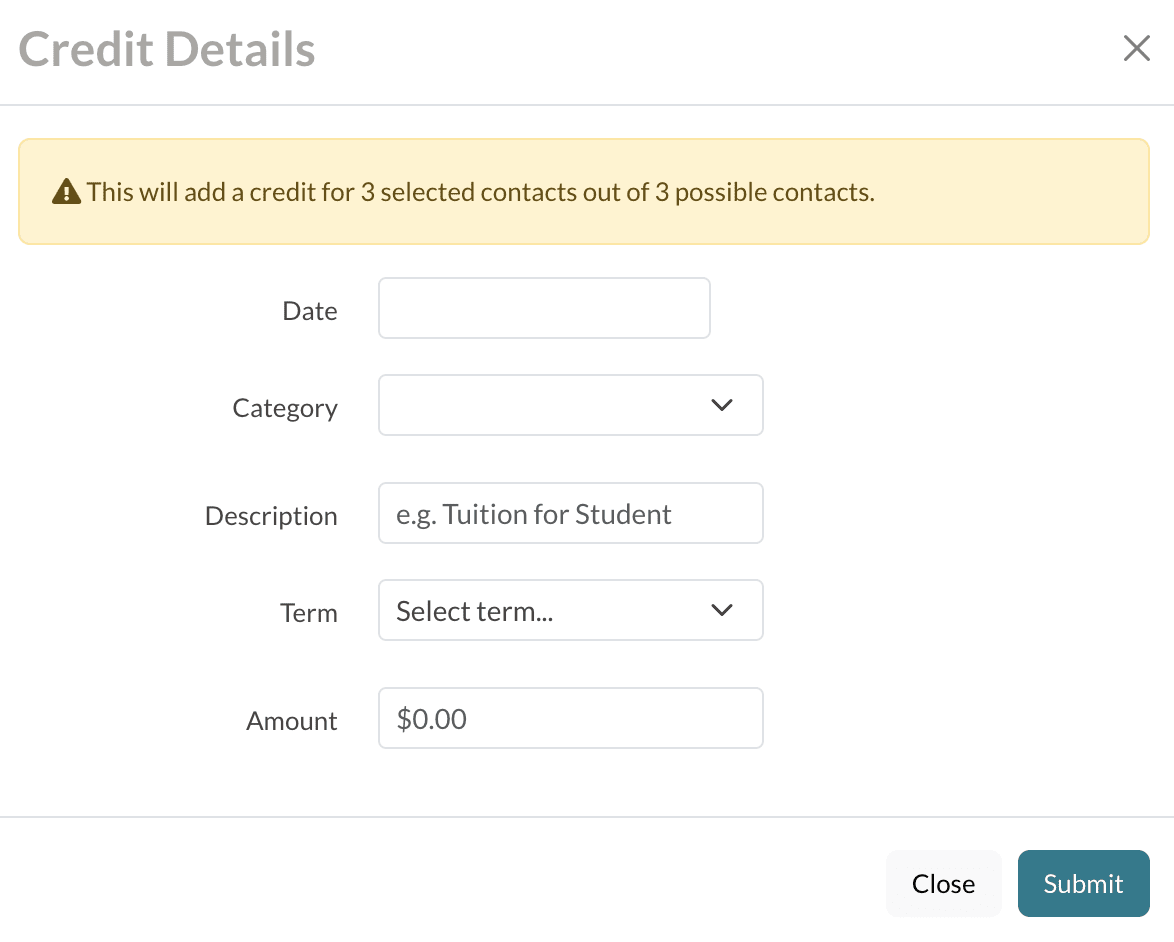Screen dimensions: 1174x942
Task: Click the Term field label
Action: (309, 613)
